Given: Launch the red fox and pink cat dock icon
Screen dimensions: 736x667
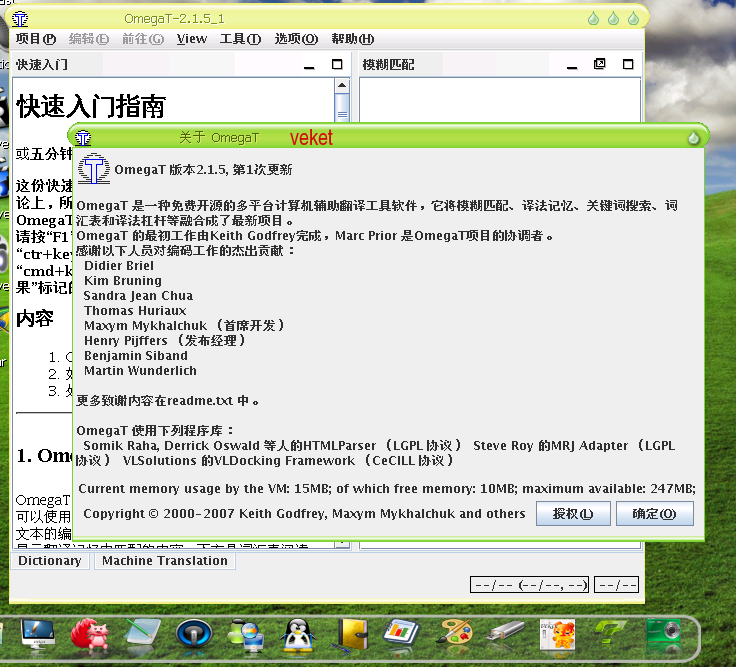Looking at the screenshot, I should tap(90, 634).
